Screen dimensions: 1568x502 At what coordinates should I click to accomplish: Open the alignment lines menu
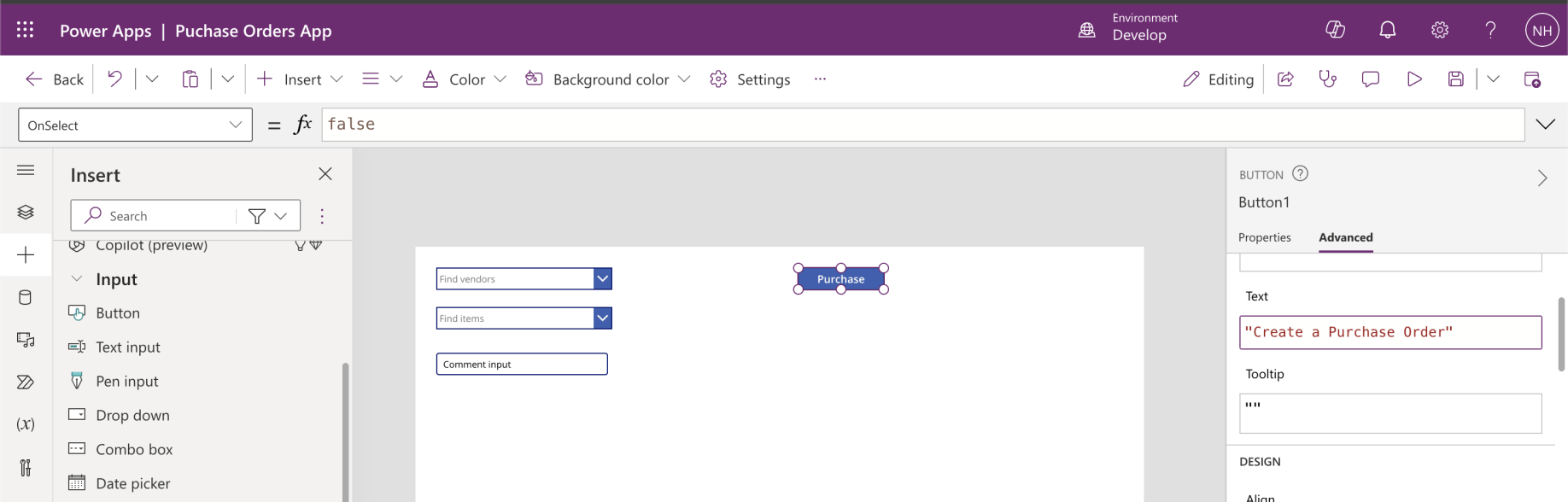pos(382,79)
